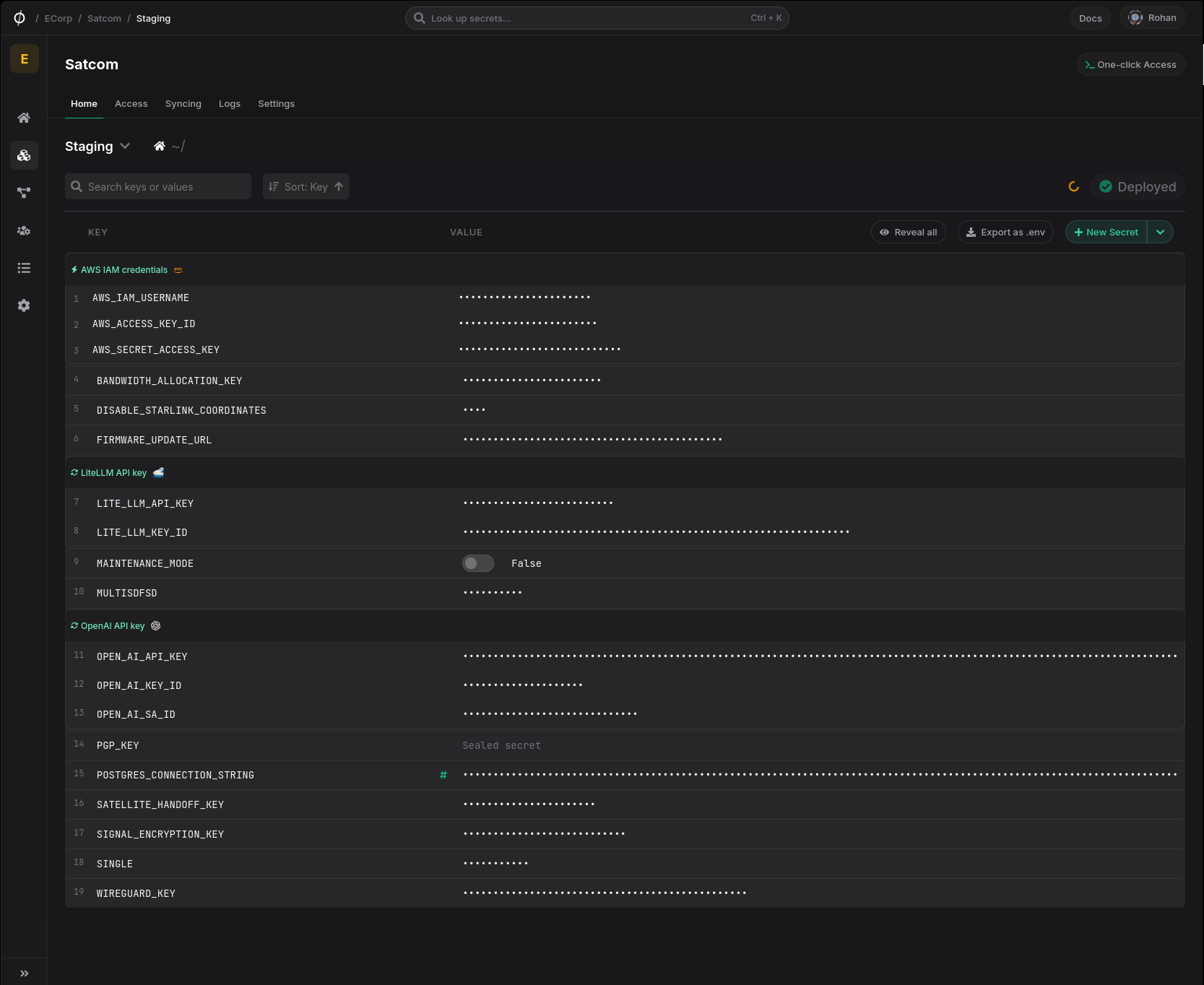1204x985 pixels.
Task: Click the masked value of LITE_LLM_KEY_ID
Action: click(657, 532)
